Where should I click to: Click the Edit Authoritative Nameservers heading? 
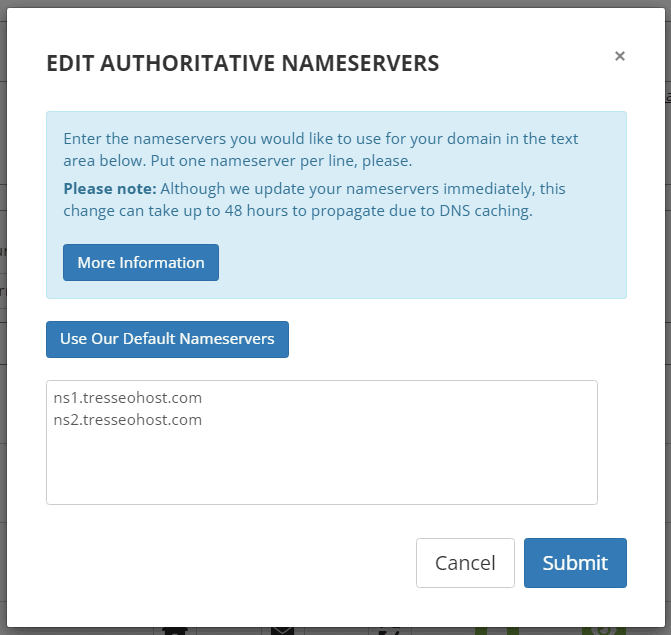click(243, 64)
